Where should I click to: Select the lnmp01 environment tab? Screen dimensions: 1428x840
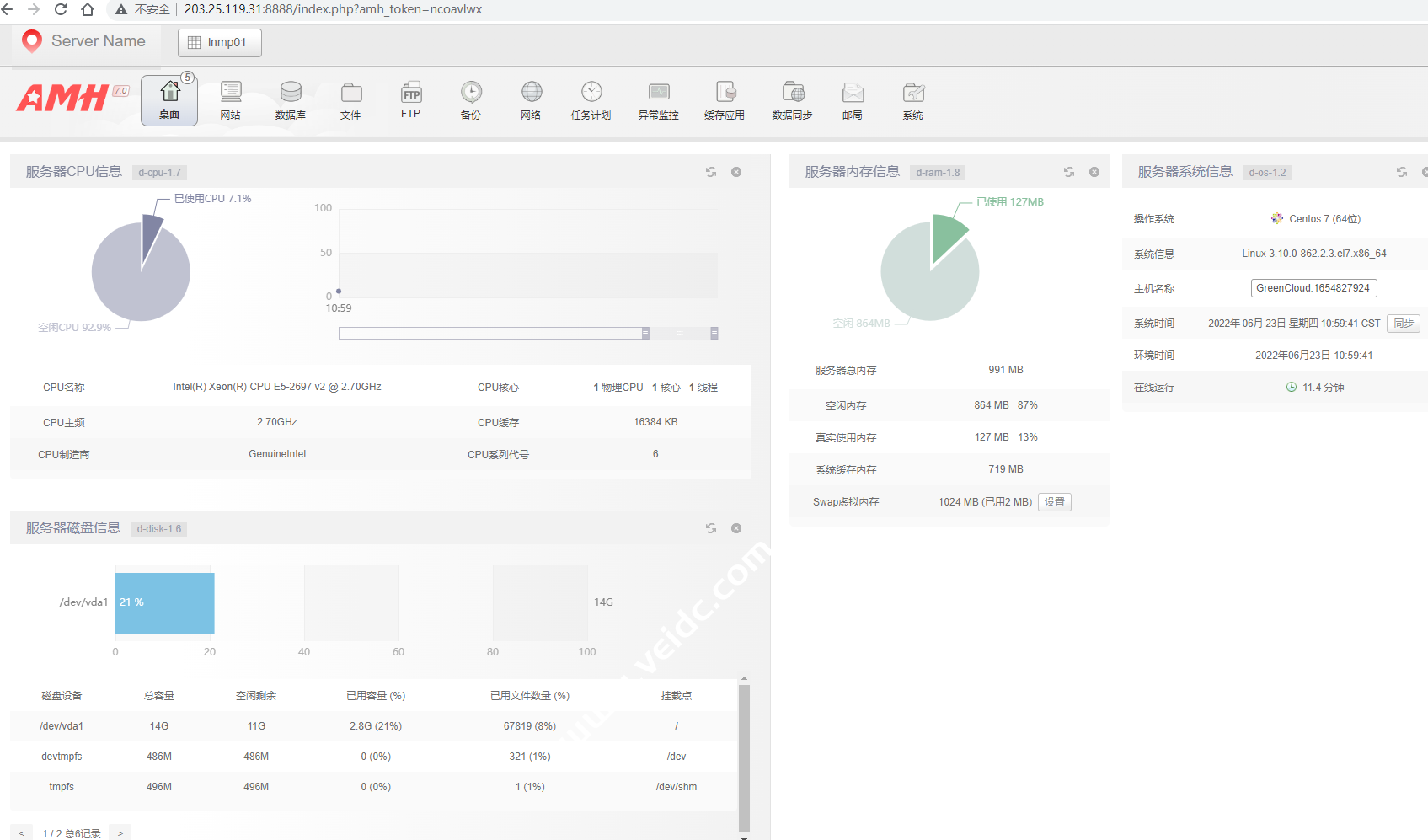tap(220, 42)
